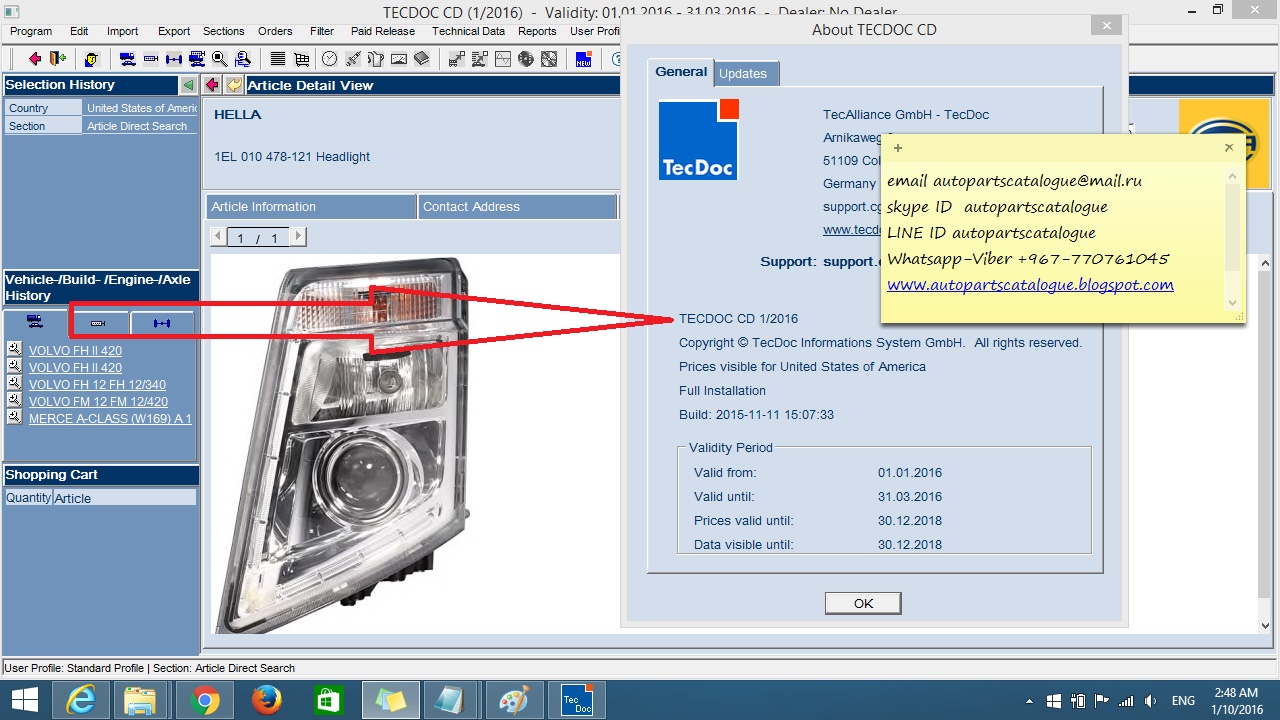The image size is (1280, 720).
Task: Select the red back arrow toolbar icon
Action: tap(34, 59)
